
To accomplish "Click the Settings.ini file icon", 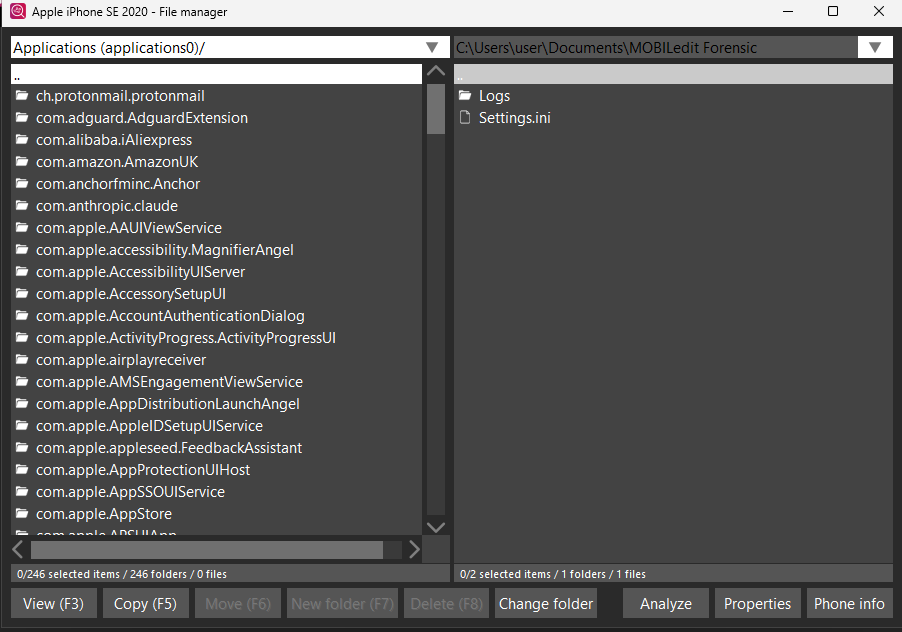I will (x=465, y=117).
